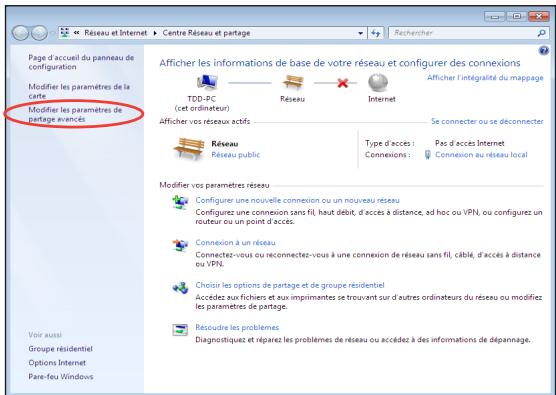Viewport: 556px width, 395px height.
Task: Click the icon for Configurer une nouvelle connexion
Action: pos(180,202)
